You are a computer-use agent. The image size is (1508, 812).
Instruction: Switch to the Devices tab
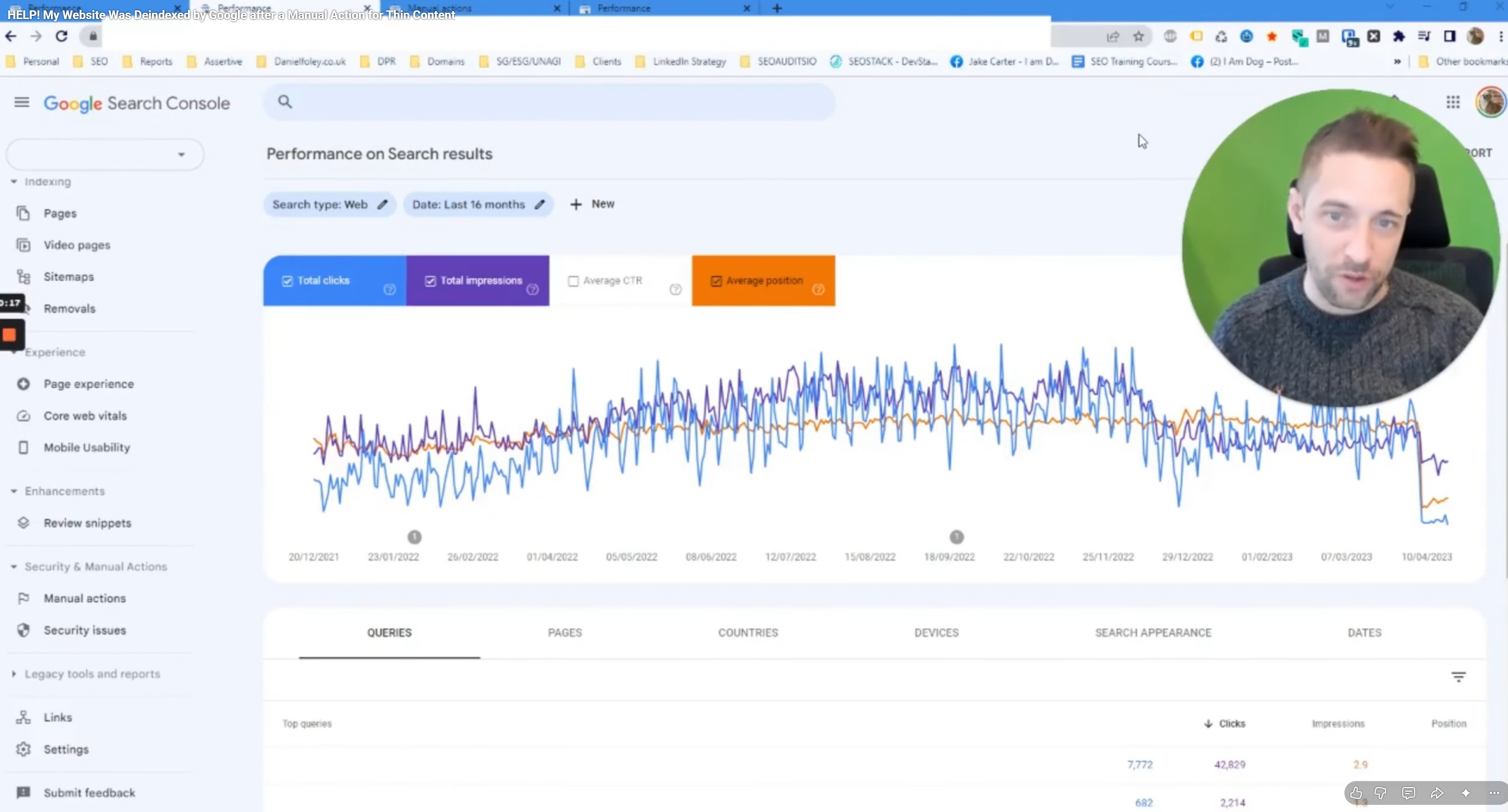[x=936, y=633]
